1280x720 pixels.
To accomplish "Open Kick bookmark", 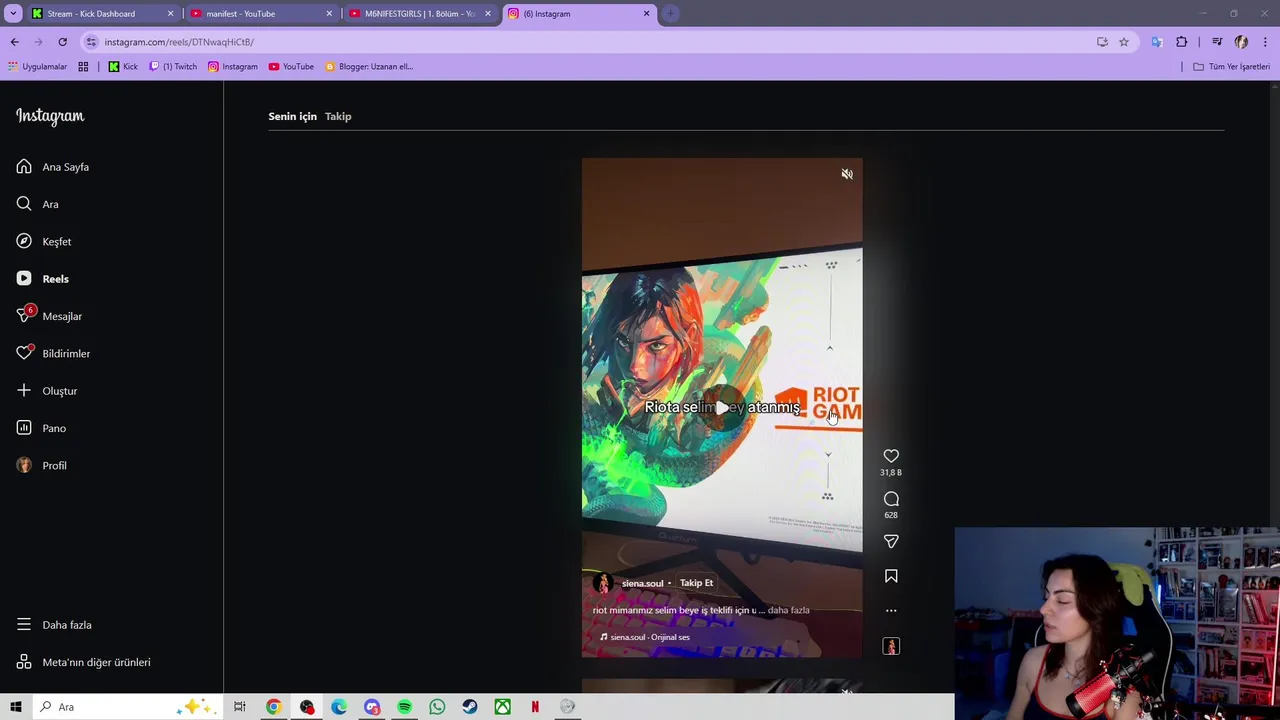I will (123, 67).
